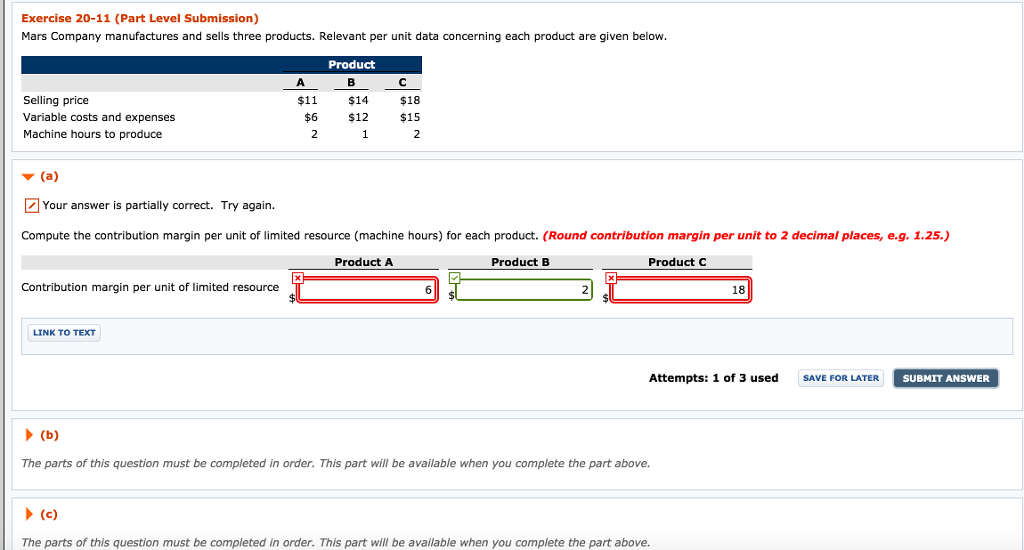Focus the Product B contribution margin field
This screenshot has width=1024, height=550.
[523, 290]
